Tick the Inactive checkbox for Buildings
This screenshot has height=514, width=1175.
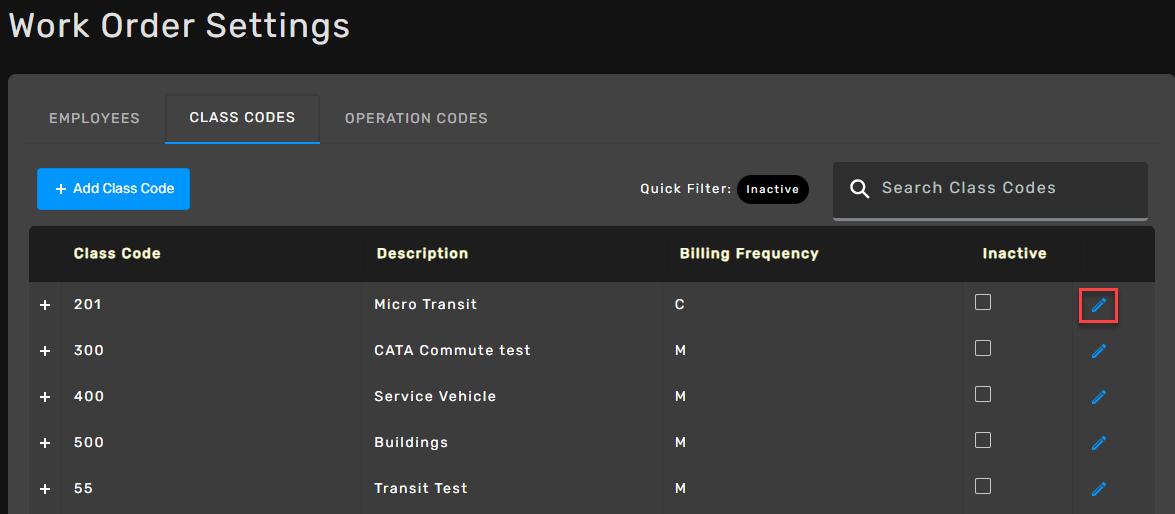(982, 440)
